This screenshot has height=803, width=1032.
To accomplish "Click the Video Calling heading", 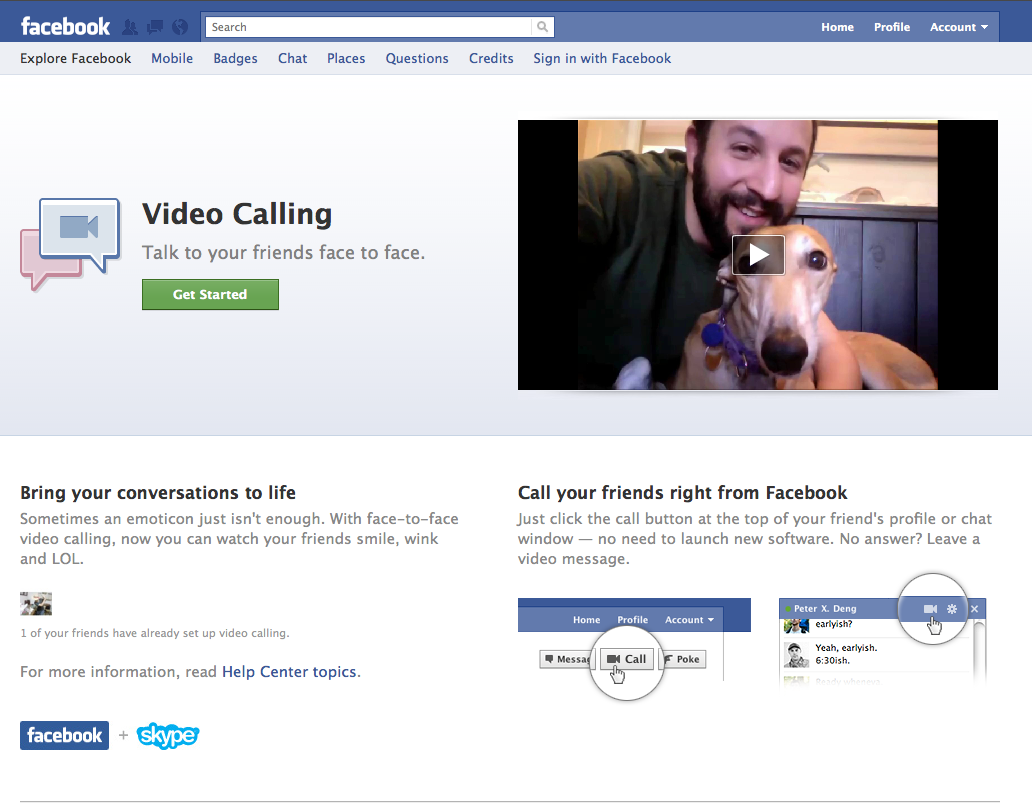I will [237, 214].
